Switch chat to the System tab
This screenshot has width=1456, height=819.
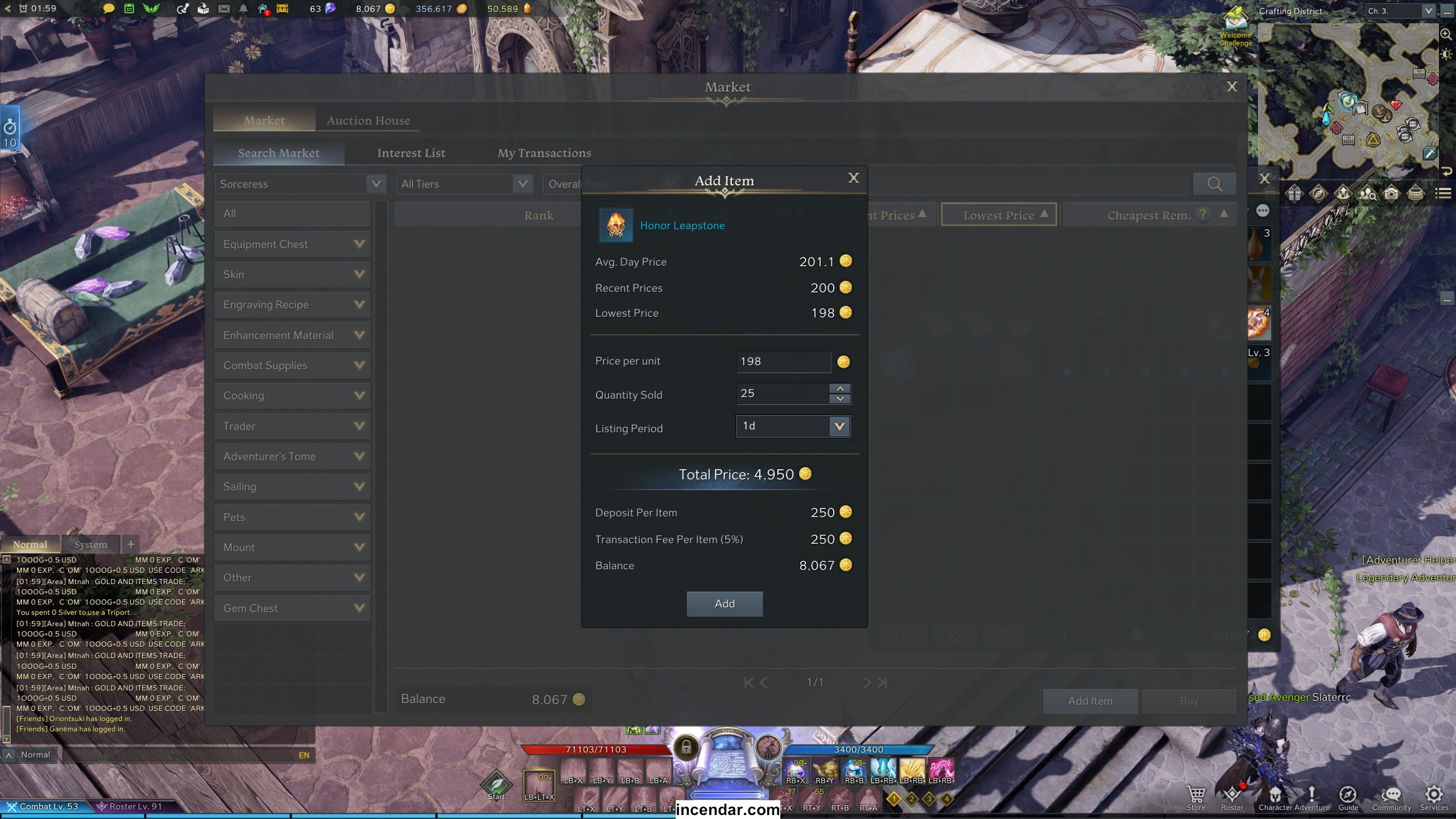(90, 544)
